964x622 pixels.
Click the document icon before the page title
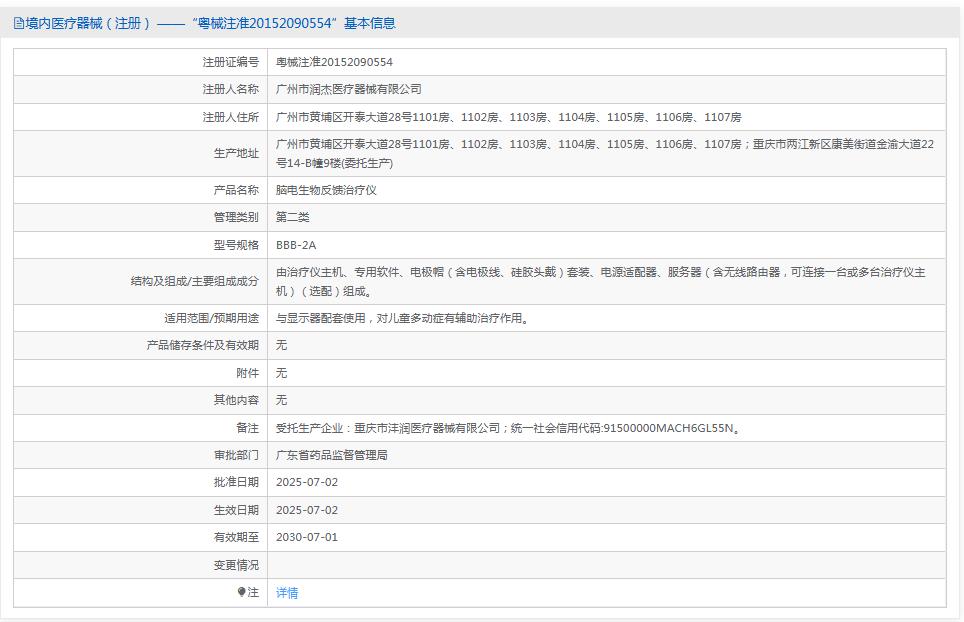click(x=18, y=22)
